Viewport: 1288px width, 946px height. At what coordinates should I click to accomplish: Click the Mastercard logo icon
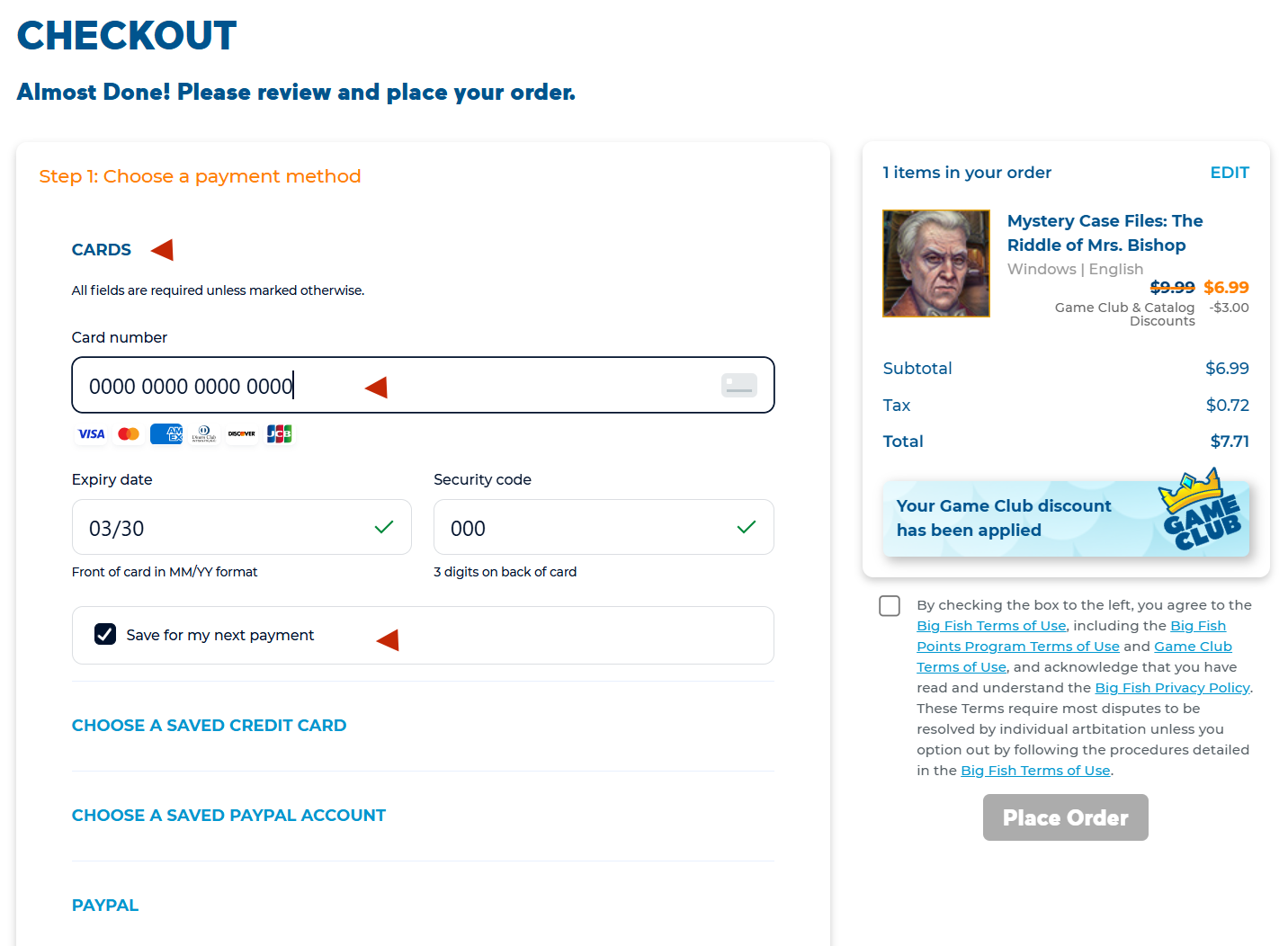[129, 434]
